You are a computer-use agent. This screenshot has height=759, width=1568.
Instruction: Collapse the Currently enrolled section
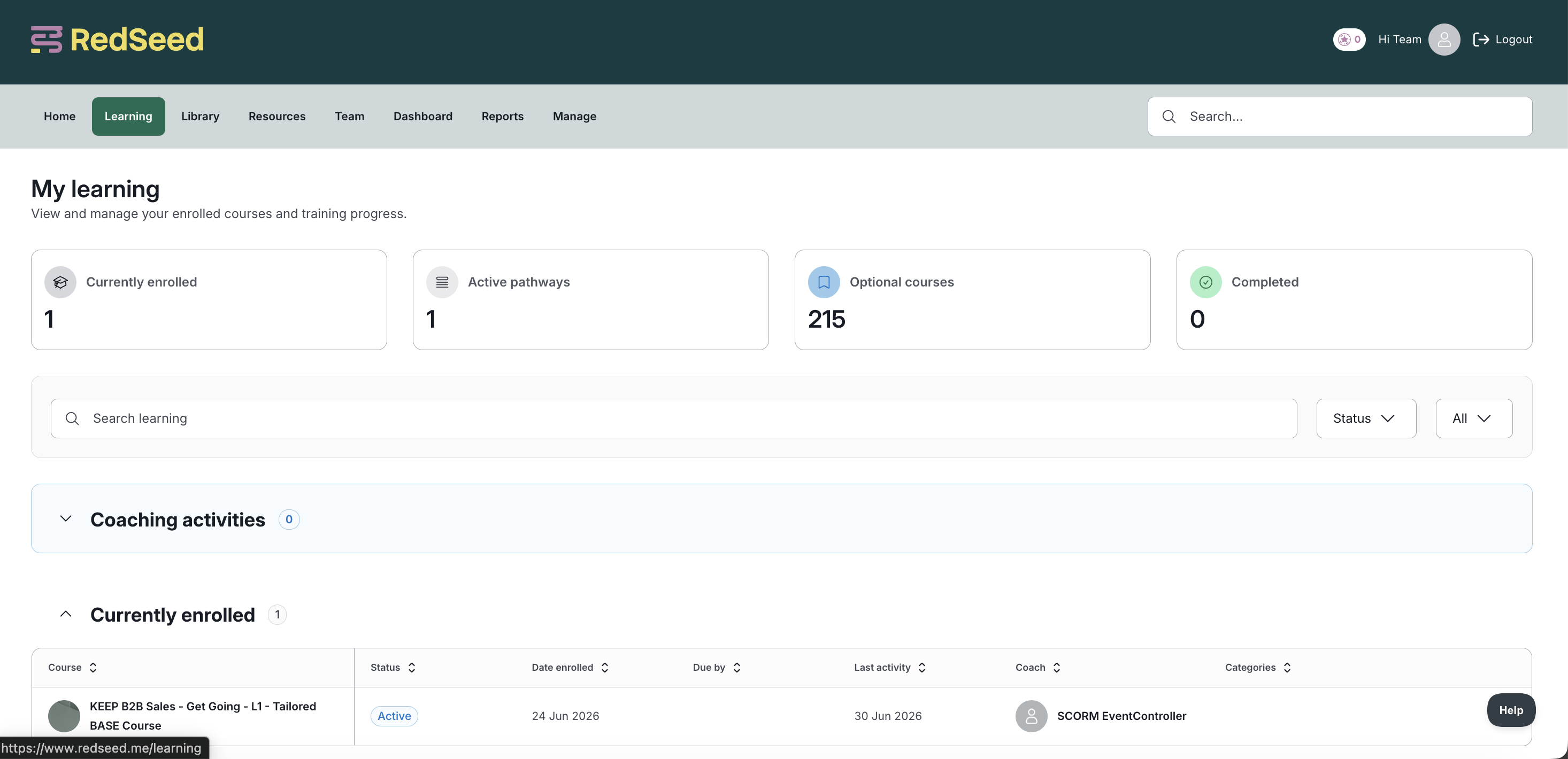click(x=66, y=614)
